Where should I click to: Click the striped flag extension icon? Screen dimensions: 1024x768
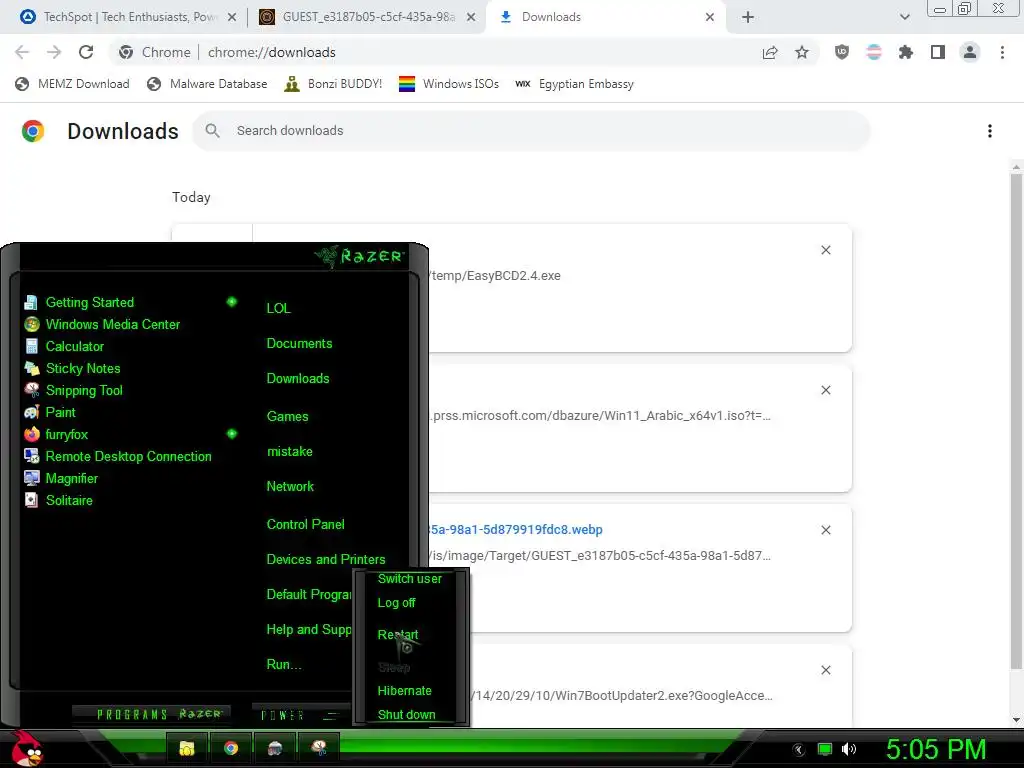[874, 52]
